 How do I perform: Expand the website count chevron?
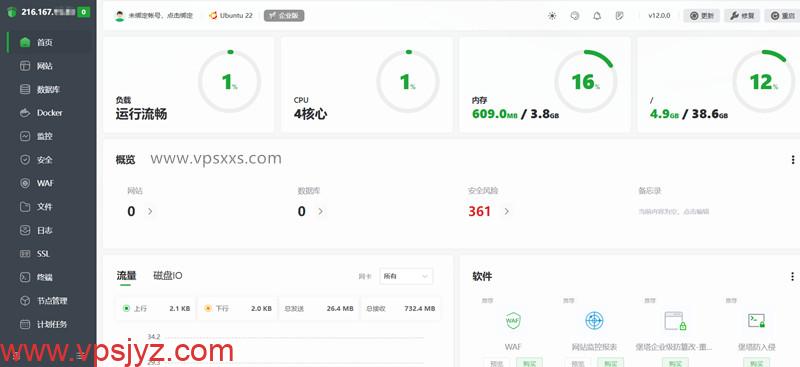point(150,211)
